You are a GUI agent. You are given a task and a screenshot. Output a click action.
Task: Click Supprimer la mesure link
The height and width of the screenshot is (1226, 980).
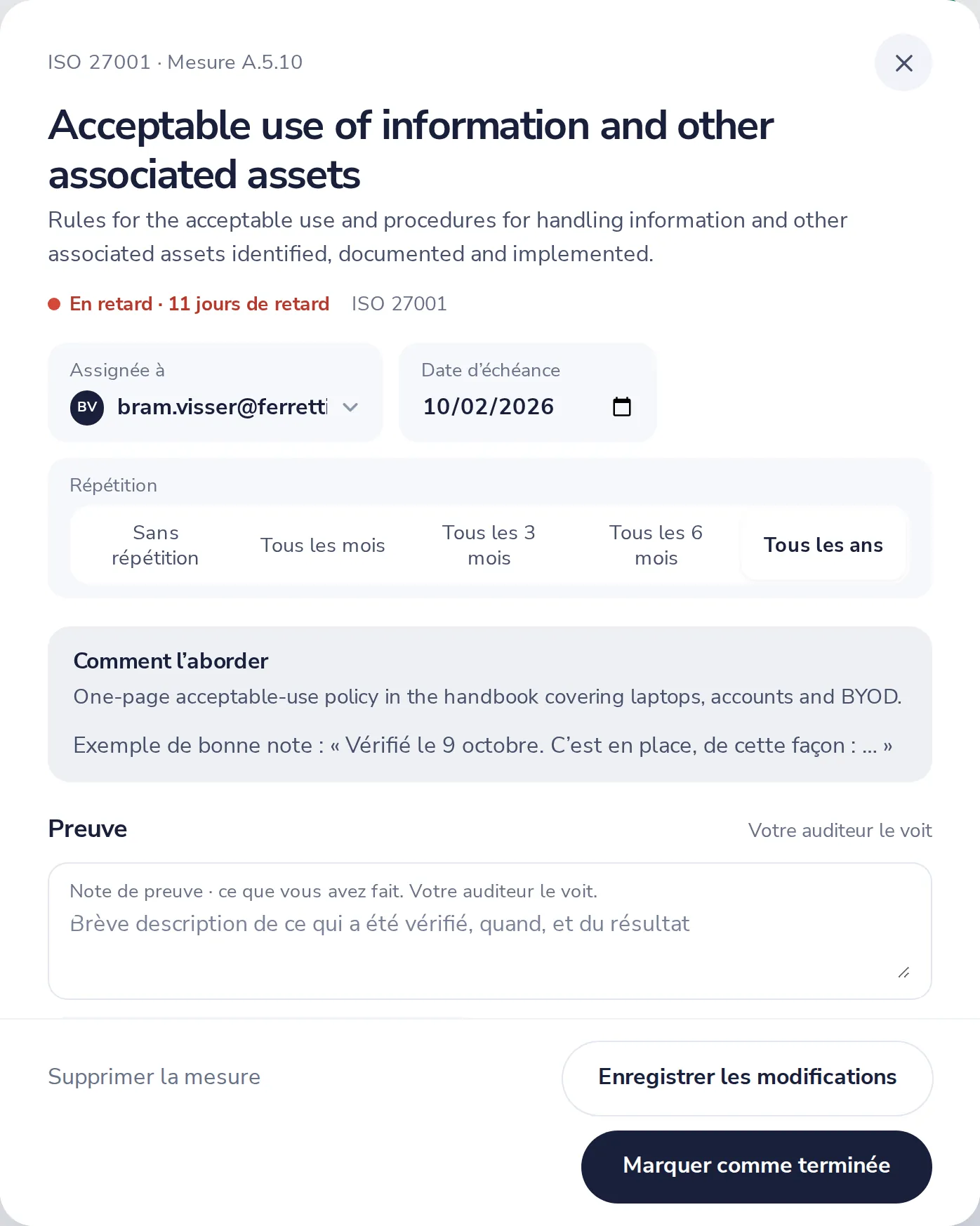tap(154, 1076)
